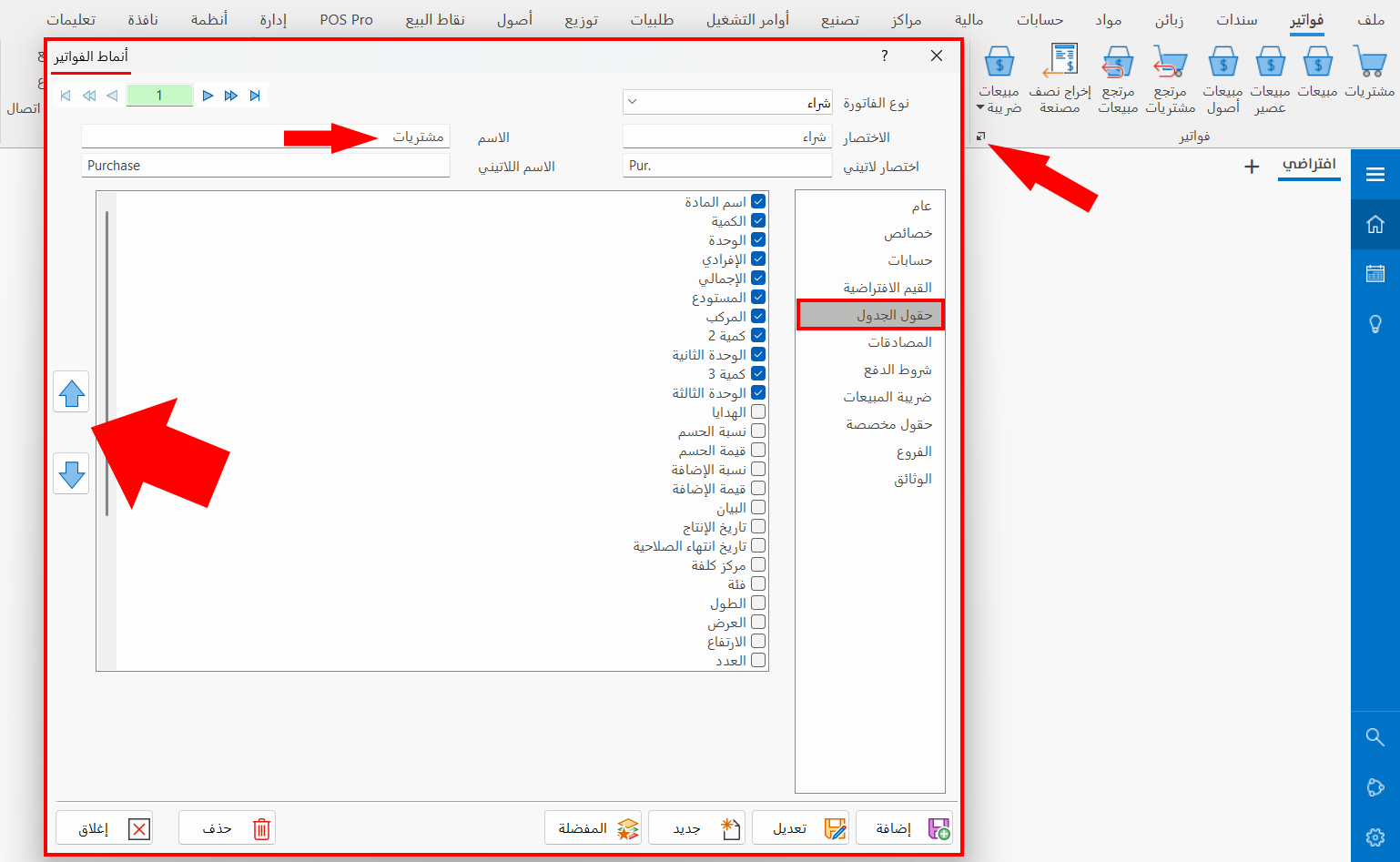Uncheck the اسم المادة checkbox
The image size is (1400, 862).
pyautogui.click(x=758, y=201)
